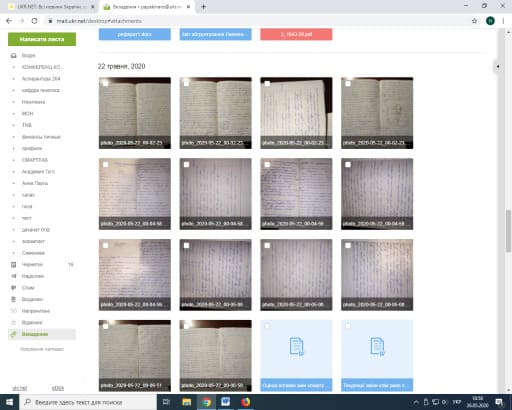The image size is (512, 410).
Task: Open the starred messages icon in sidebar
Action: tap(14, 323)
